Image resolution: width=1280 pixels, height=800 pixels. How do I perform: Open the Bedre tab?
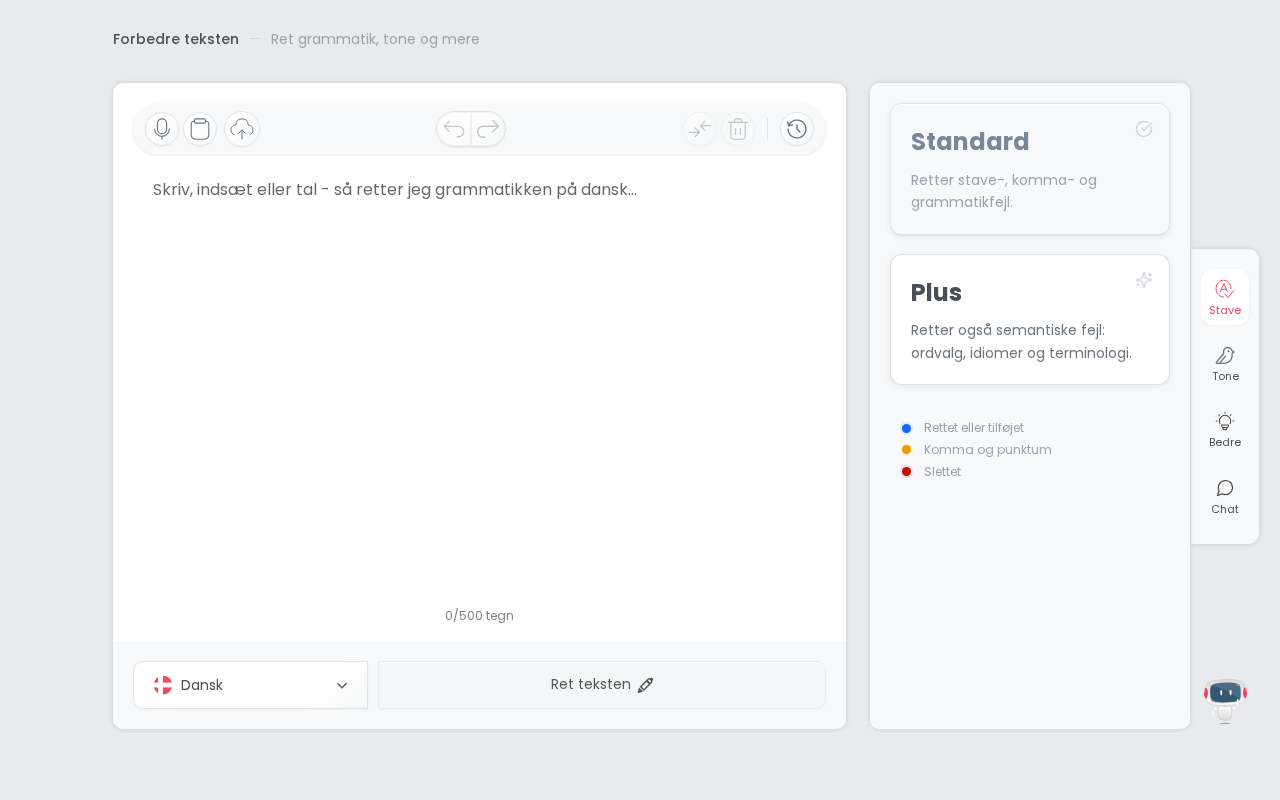pos(1225,429)
